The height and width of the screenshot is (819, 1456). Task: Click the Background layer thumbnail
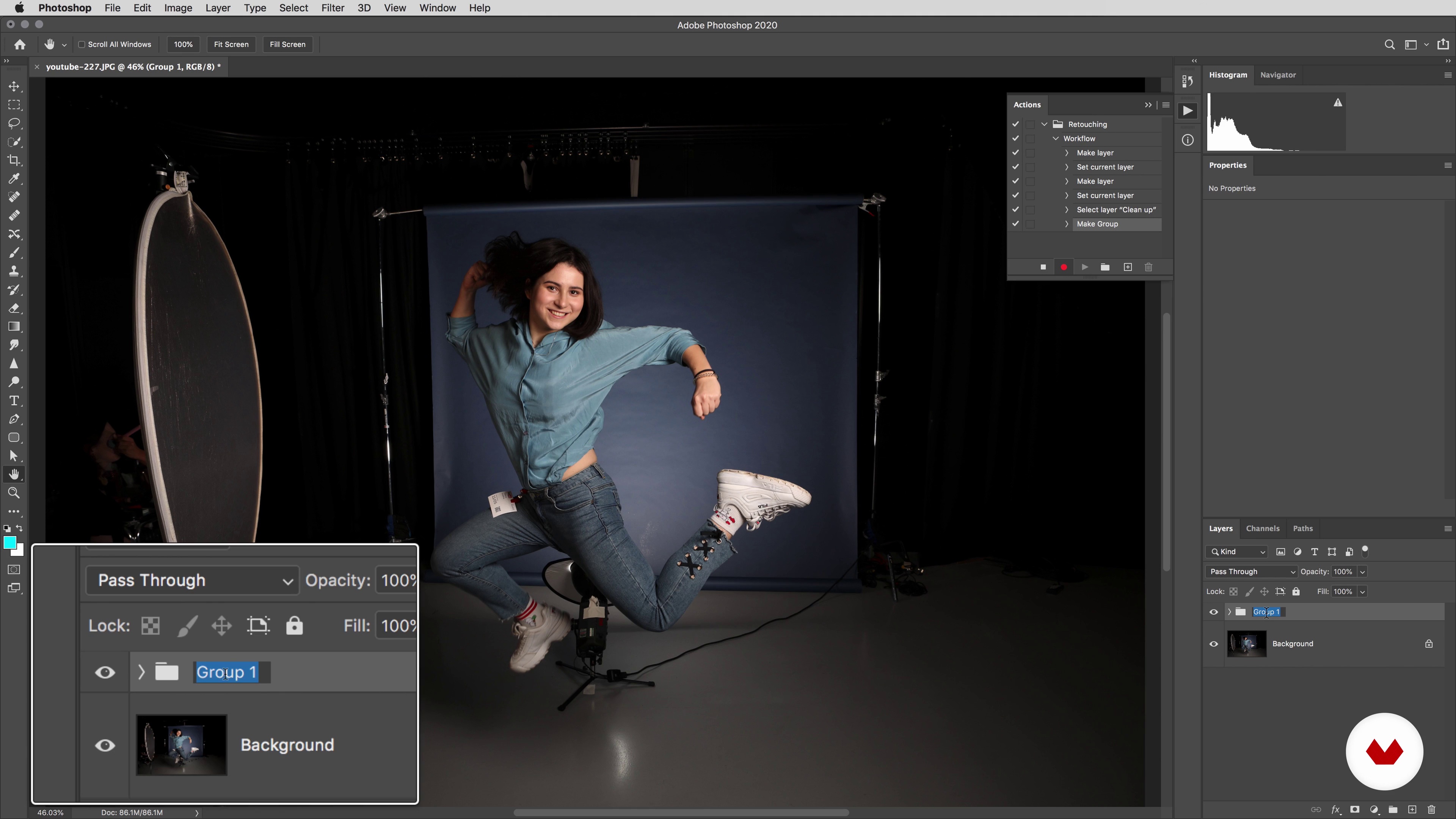(1246, 644)
